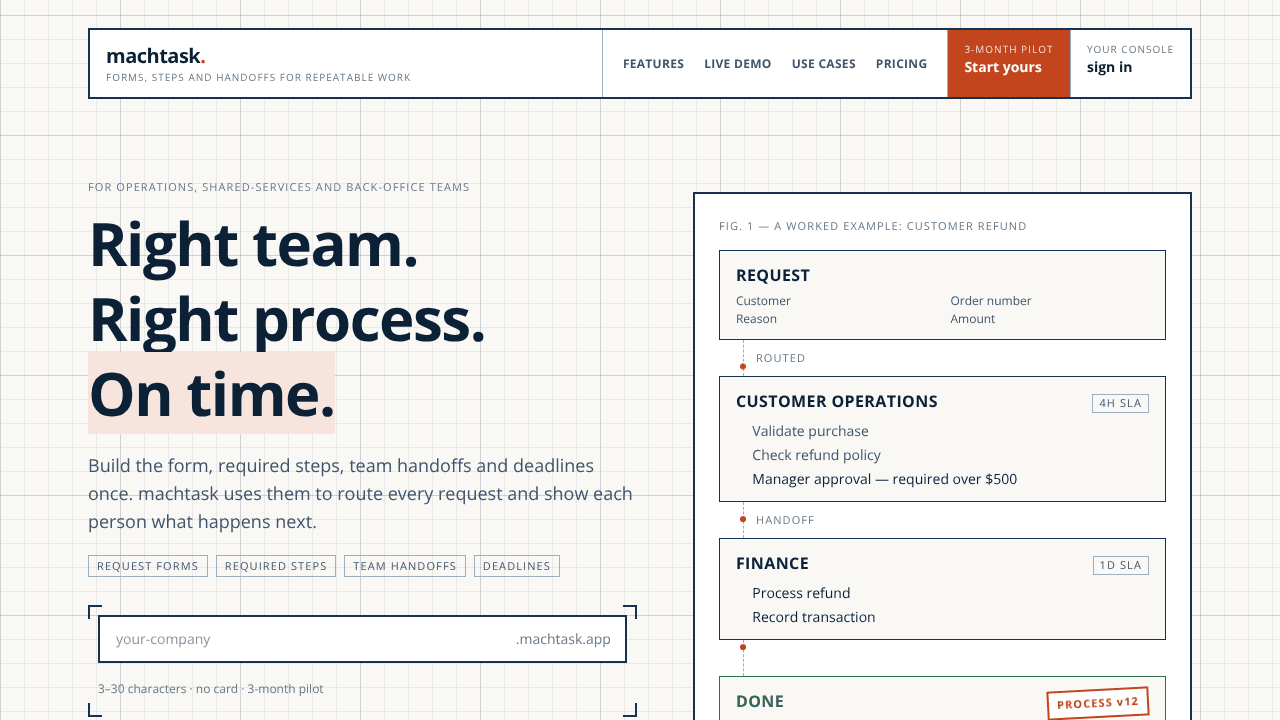
Task: Click the .machtask.app domain suffix
Action: pos(563,639)
